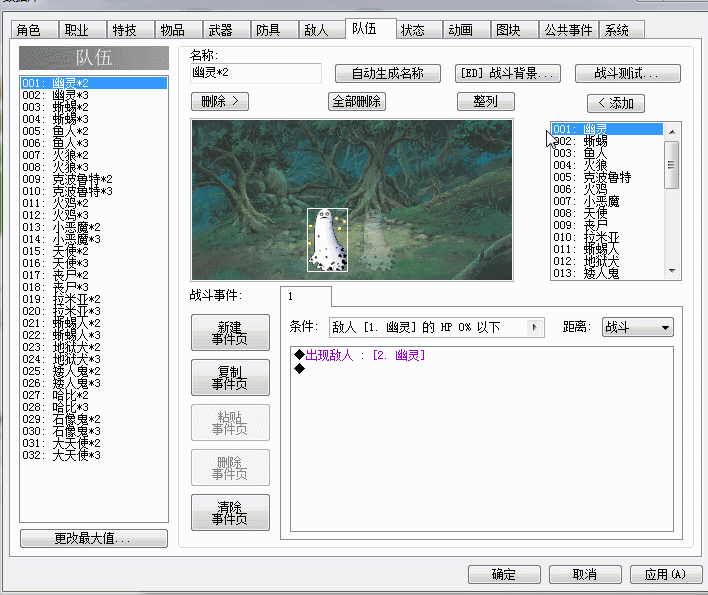Image resolution: width=708 pixels, height=595 pixels.
Task: Confirm with the 确定 button
Action: click(x=504, y=574)
